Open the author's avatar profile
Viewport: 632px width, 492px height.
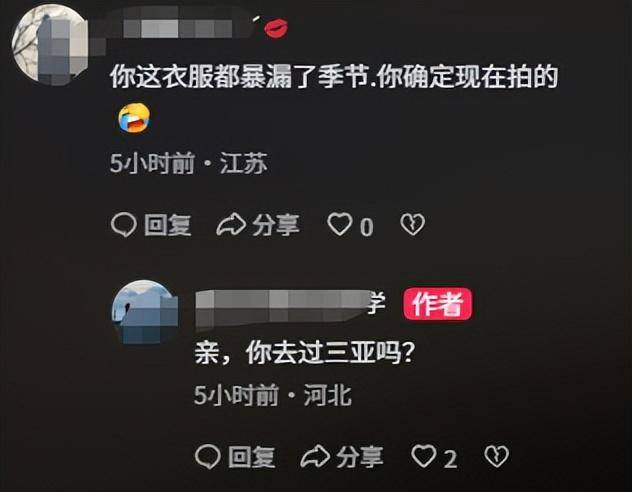(x=145, y=312)
